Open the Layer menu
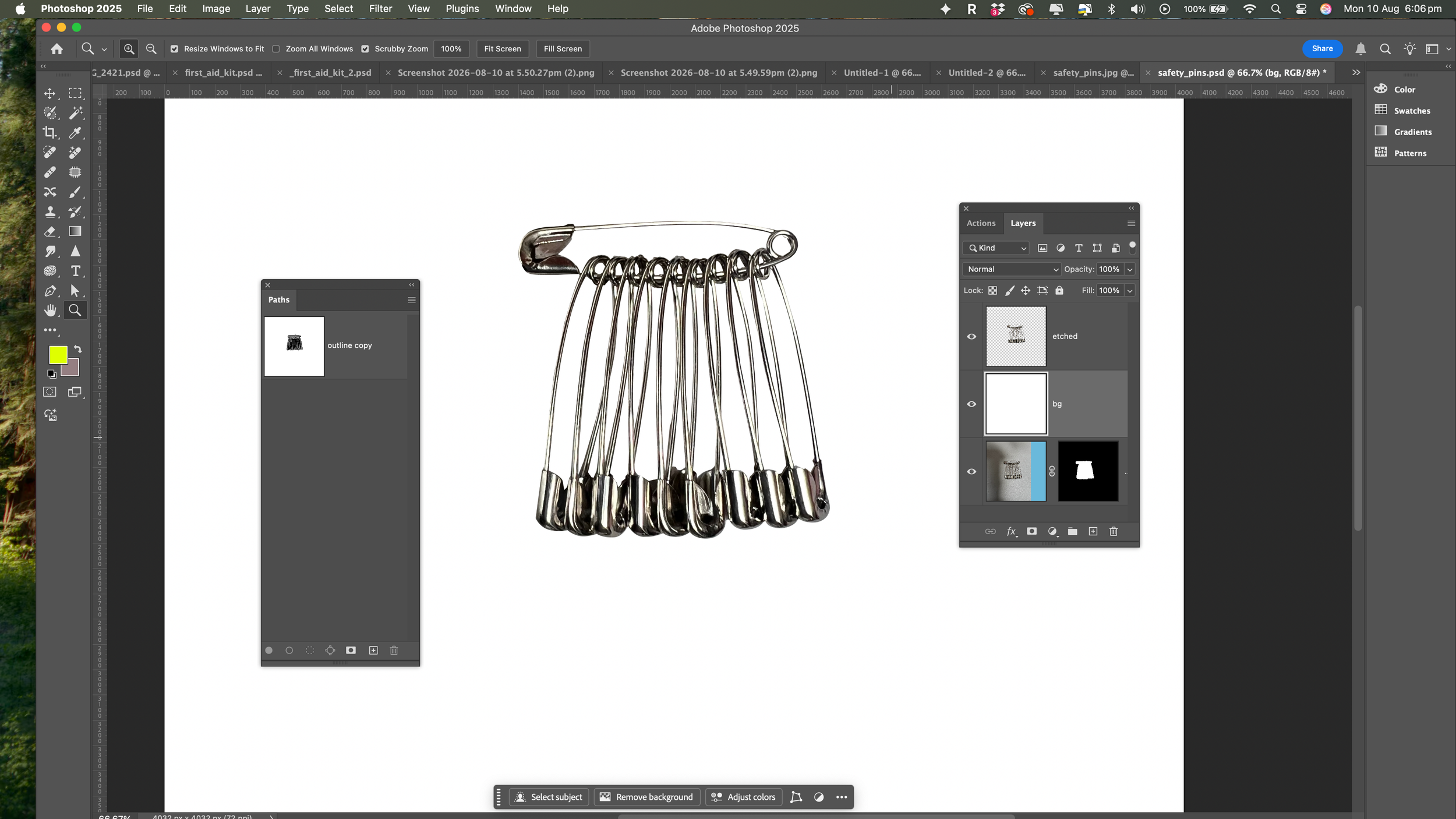 coord(257,9)
